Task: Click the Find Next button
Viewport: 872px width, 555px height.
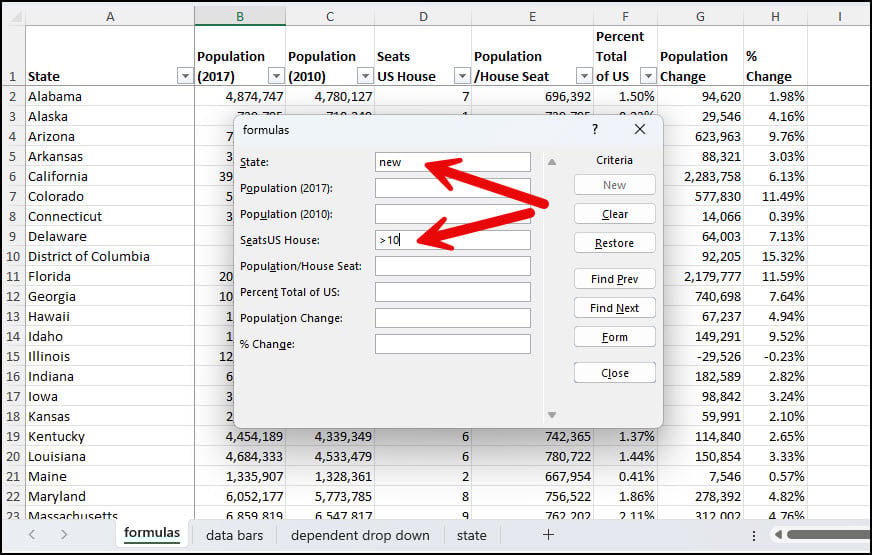Action: (x=615, y=308)
